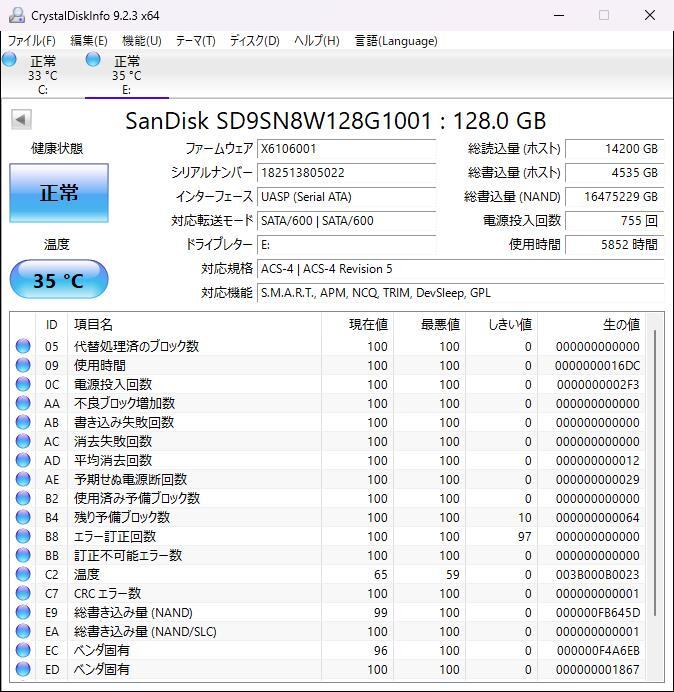
Task: Click the status orb for attribute B4
Action: 23,517
